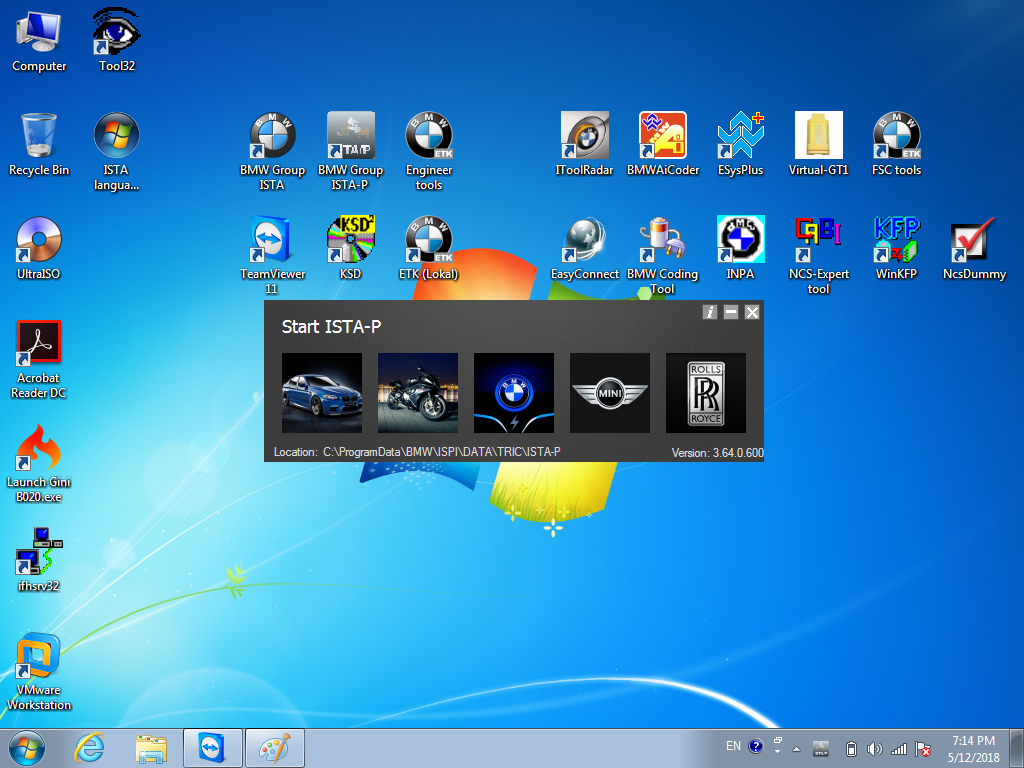Viewport: 1024px width, 768px height.
Task: Select the TeamViewer 11 desktop icon
Action: click(272, 255)
